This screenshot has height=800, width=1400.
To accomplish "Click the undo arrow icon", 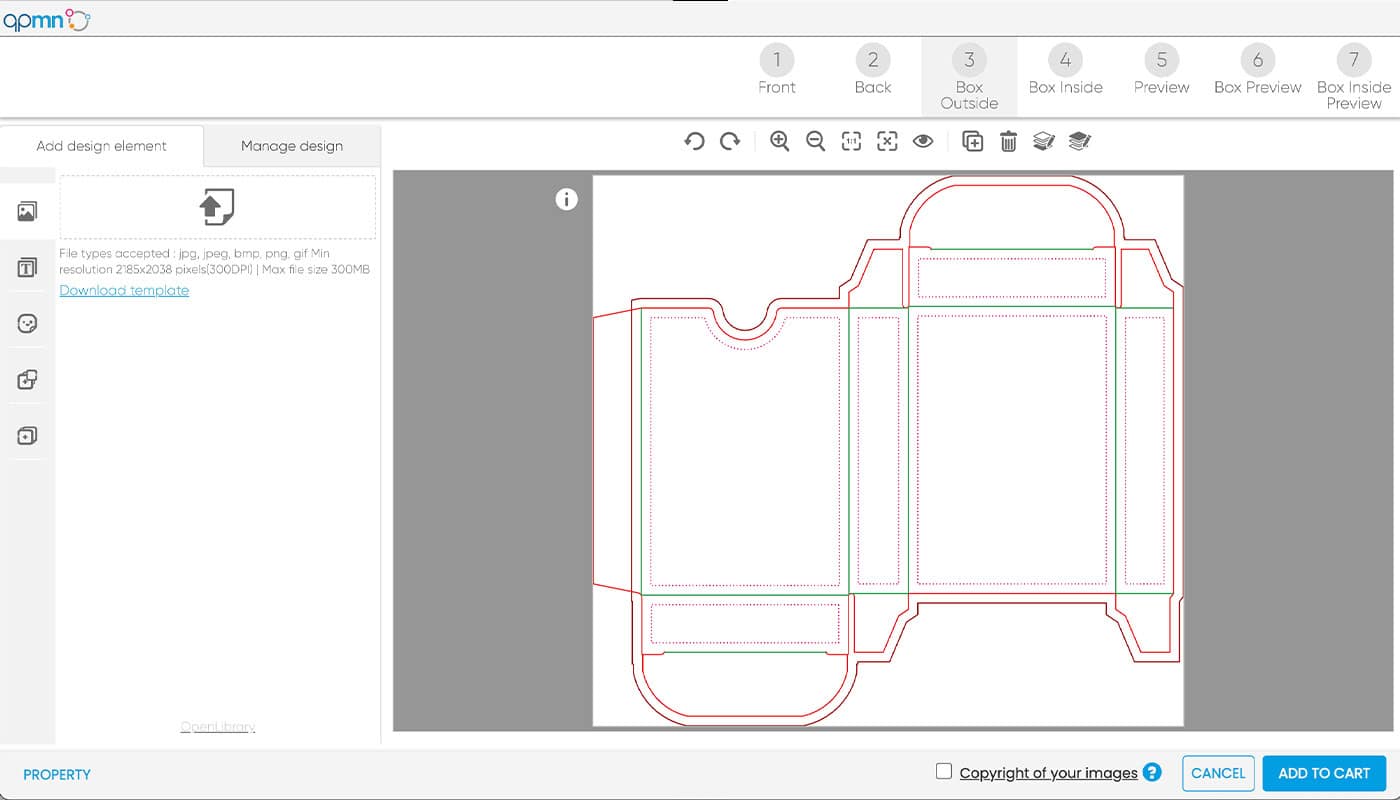I will click(694, 142).
